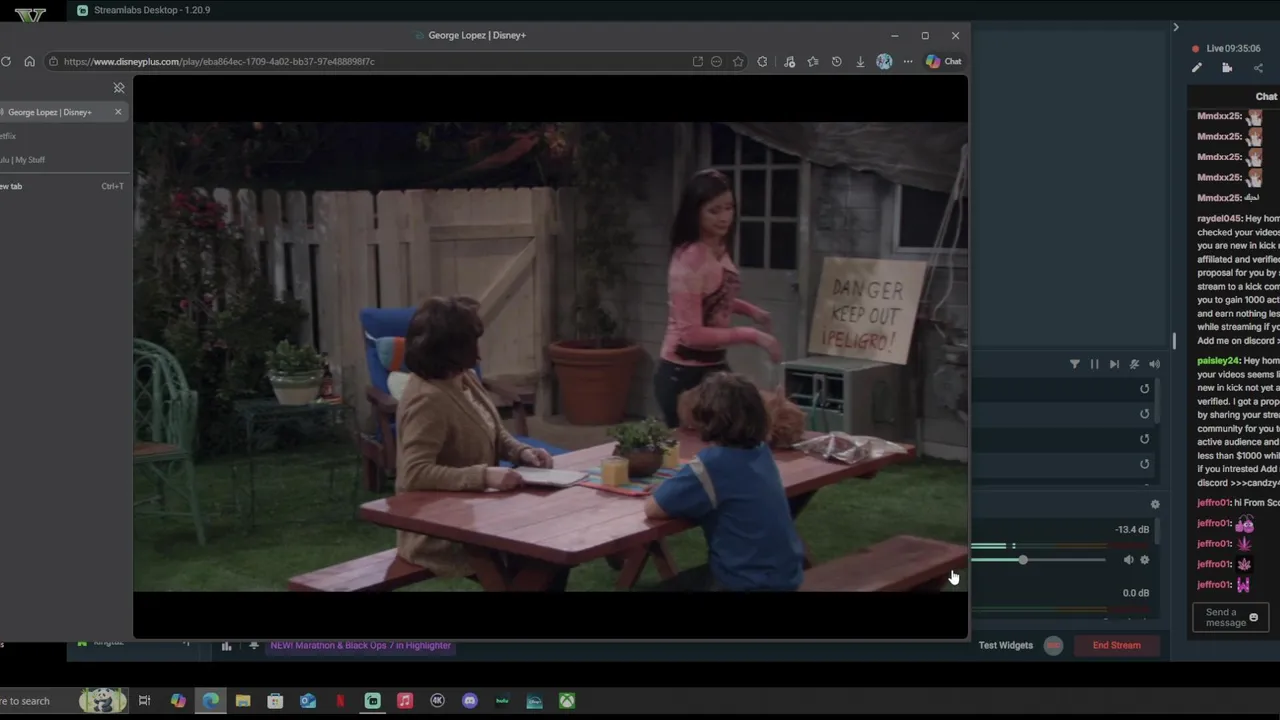Click raydel045 username in chat
The width and height of the screenshot is (1280, 720).
[x=1219, y=219]
